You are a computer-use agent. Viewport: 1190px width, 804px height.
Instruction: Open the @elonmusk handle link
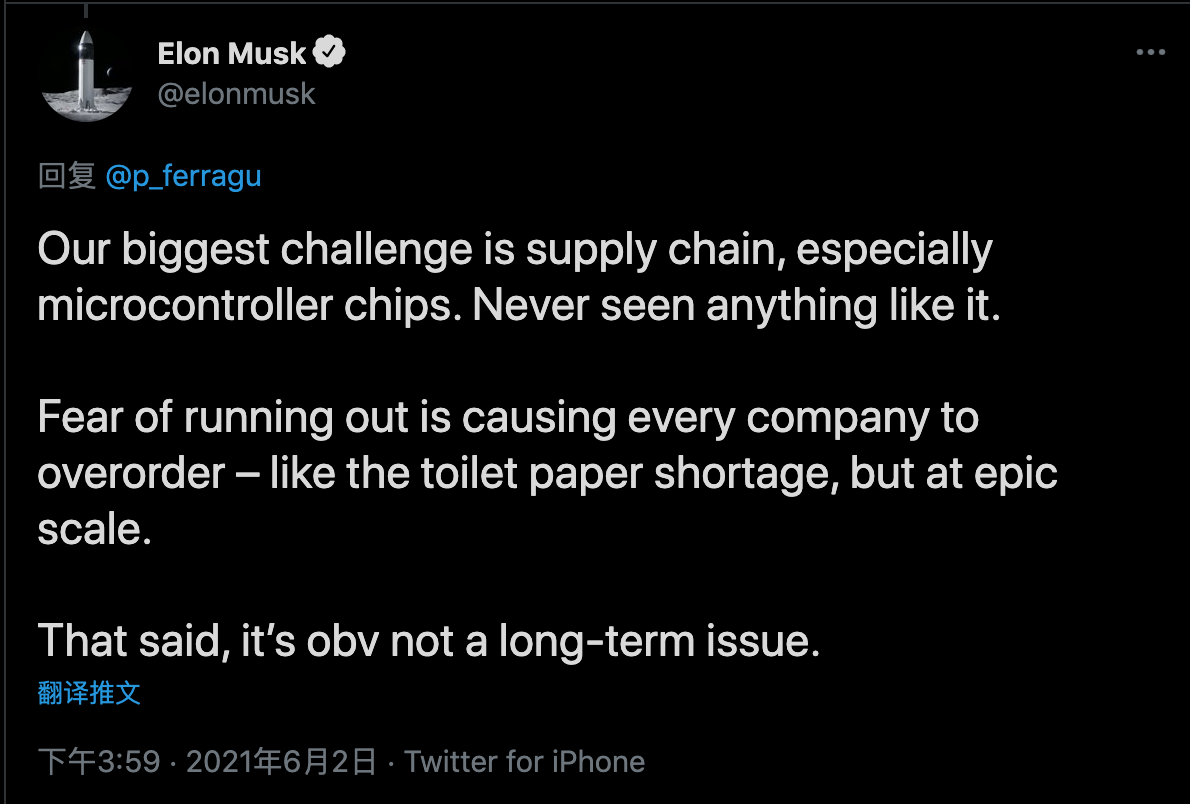pos(236,94)
